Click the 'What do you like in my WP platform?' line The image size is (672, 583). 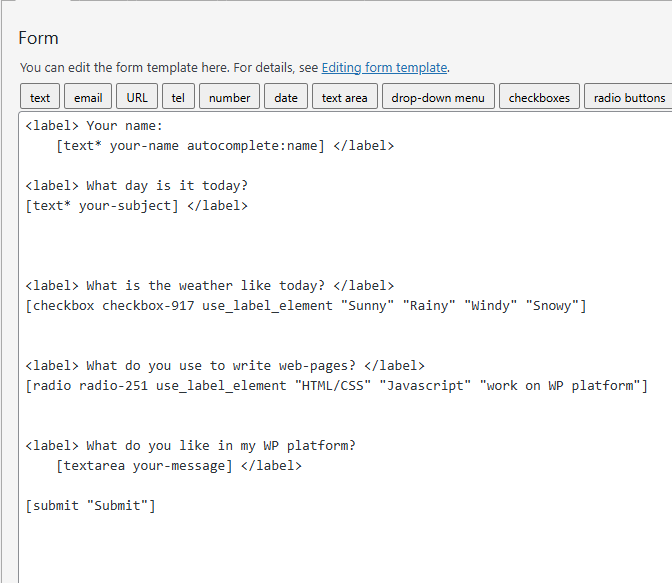coord(190,446)
